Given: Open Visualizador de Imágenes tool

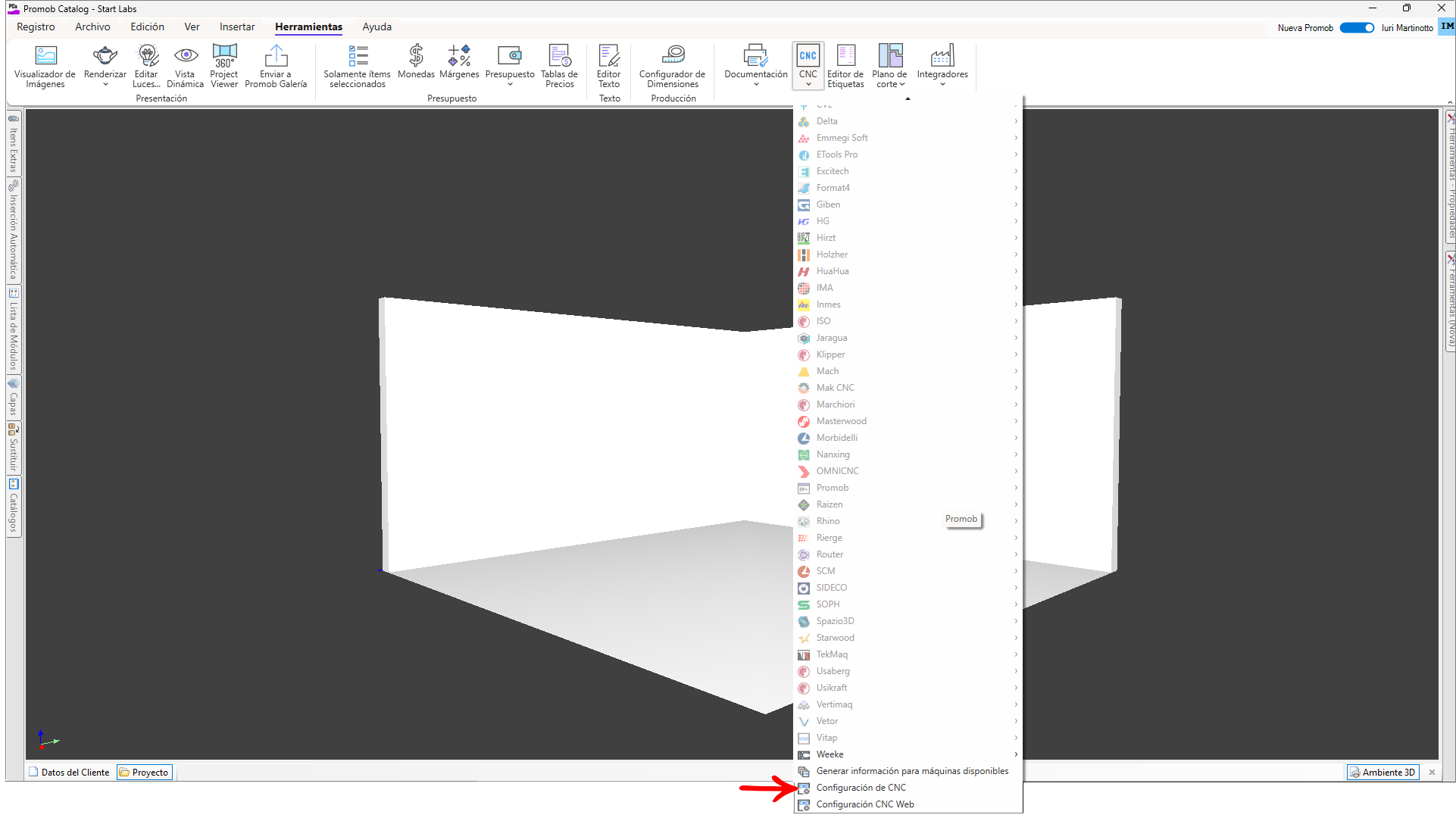Looking at the screenshot, I should click(45, 66).
